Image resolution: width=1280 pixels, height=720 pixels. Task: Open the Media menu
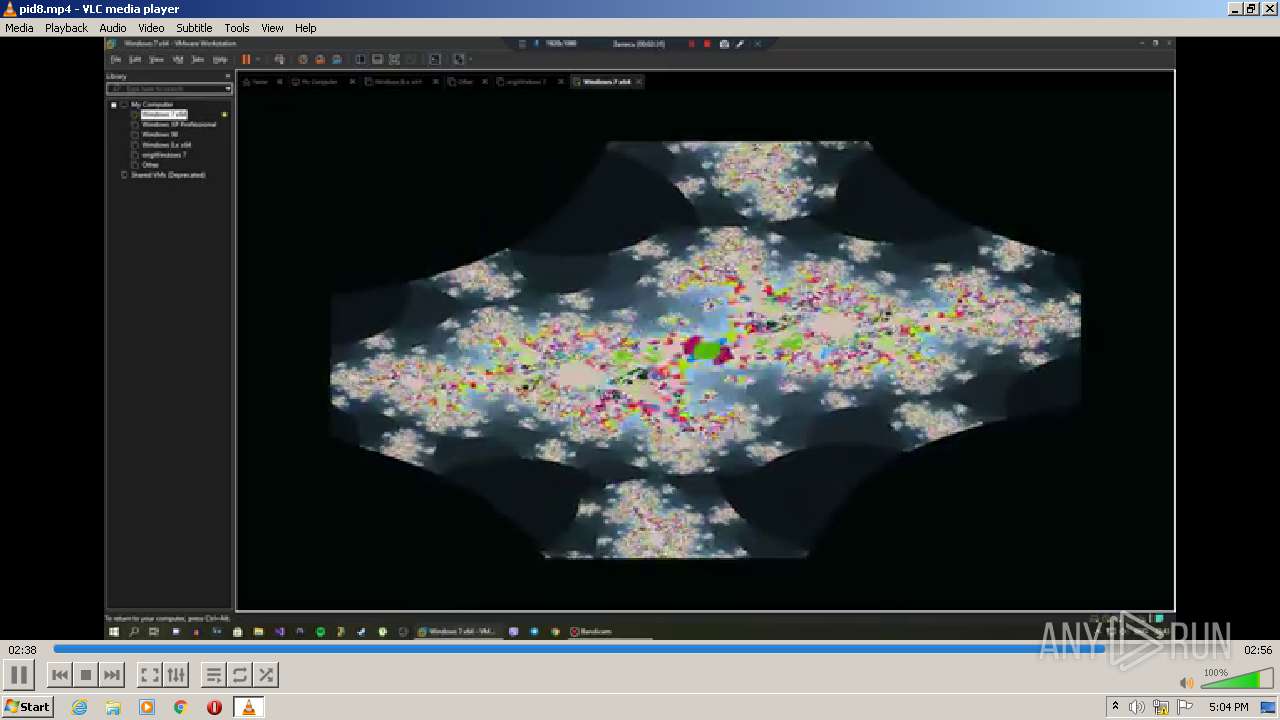(19, 28)
